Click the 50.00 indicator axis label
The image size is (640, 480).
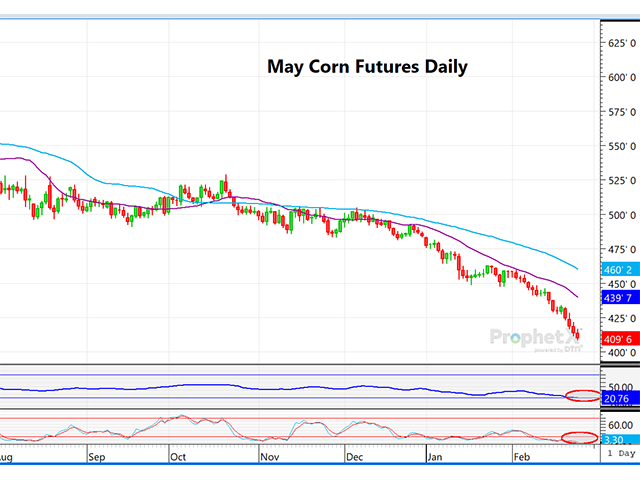(620, 387)
